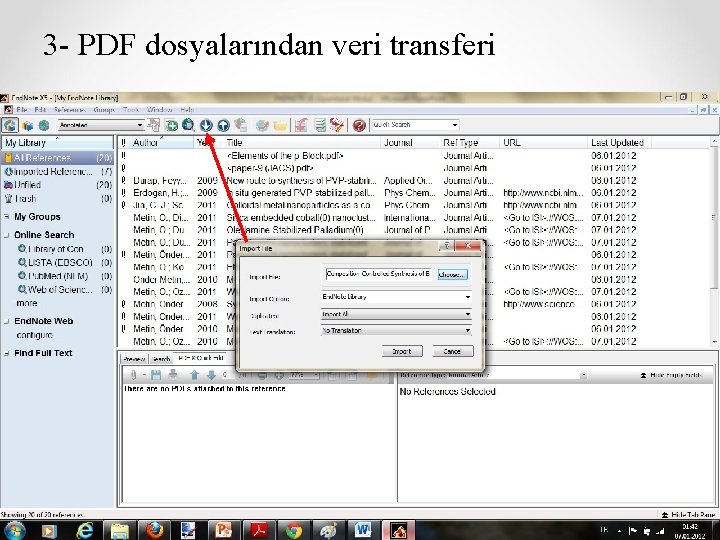Switch to the Preview tab
The image size is (720, 540).
[134, 359]
